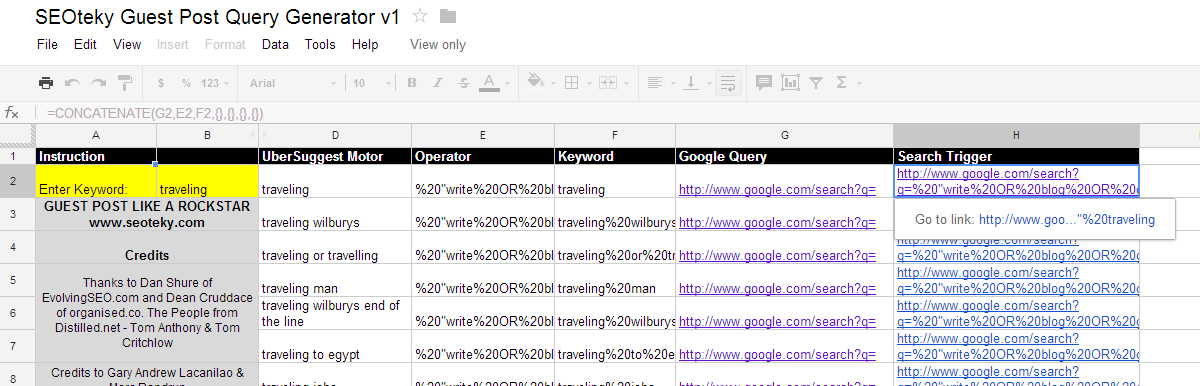The width and height of the screenshot is (1200, 386).
Task: Click the 'Operator' header cell
Action: [x=482, y=156]
